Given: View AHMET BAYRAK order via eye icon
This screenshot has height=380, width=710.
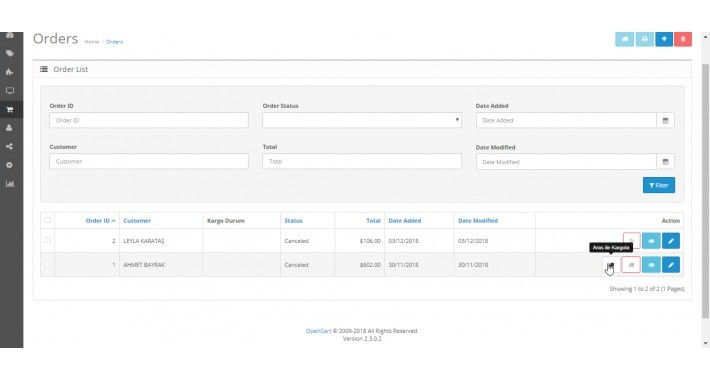Looking at the screenshot, I should [651, 265].
